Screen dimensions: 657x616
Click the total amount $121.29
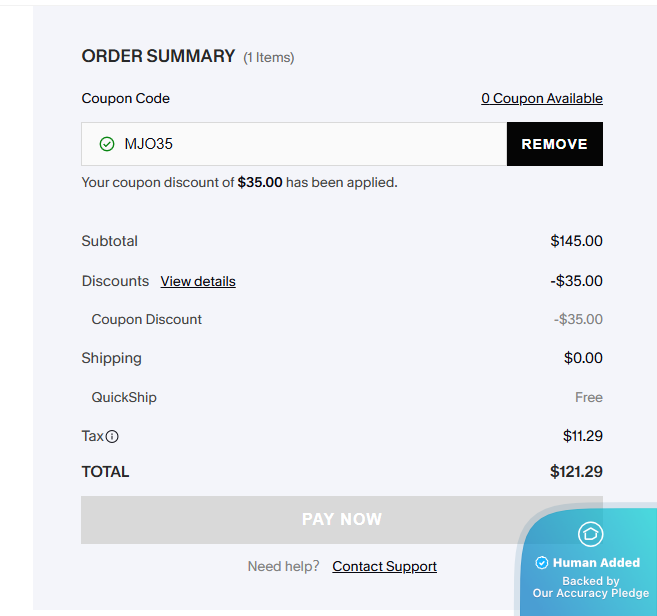(576, 471)
